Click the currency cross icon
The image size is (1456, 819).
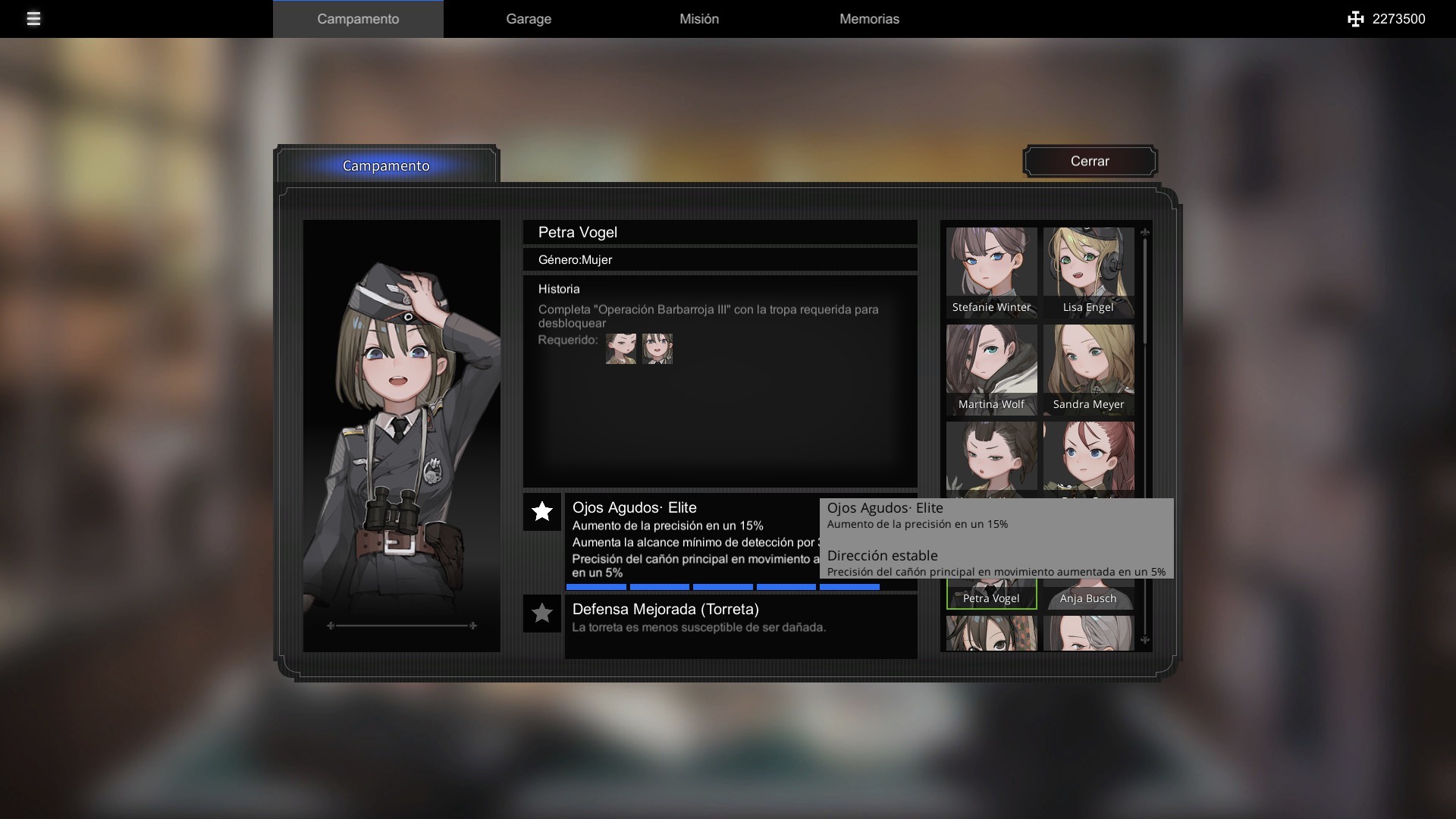1355,19
